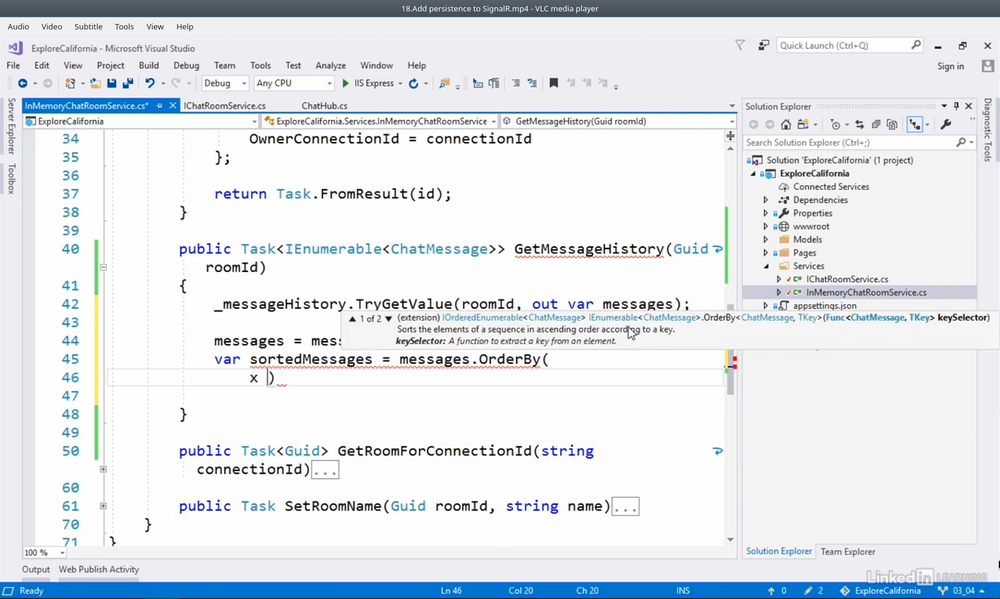Comment out selected lines toolbar icon
This screenshot has width=1000, height=599.
pos(515,83)
